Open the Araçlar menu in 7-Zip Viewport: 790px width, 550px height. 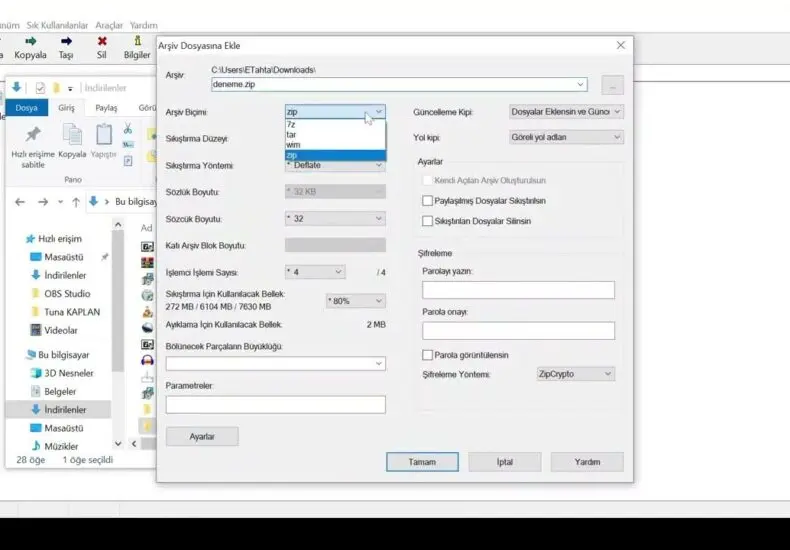click(x=109, y=25)
